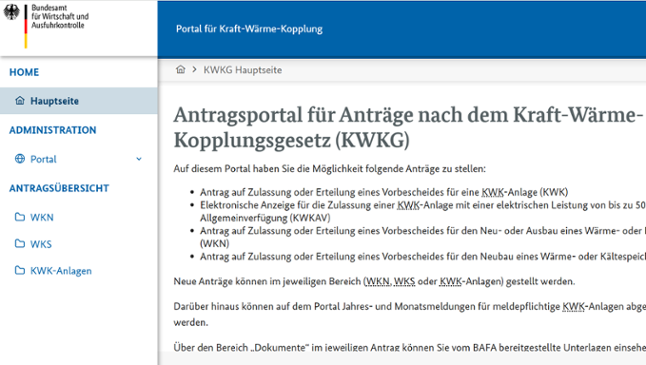The height and width of the screenshot is (365, 646).
Task: Expand the Portal menu chevron
Action: tap(139, 159)
